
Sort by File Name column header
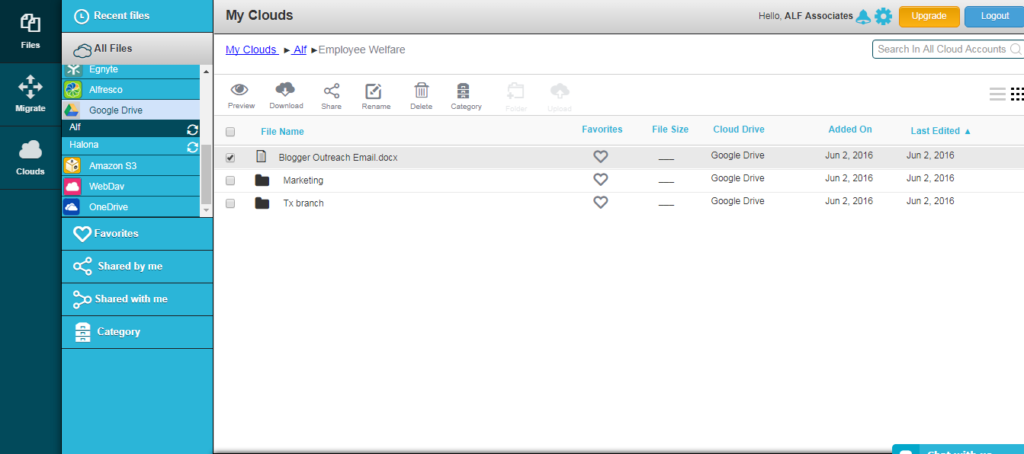point(282,131)
